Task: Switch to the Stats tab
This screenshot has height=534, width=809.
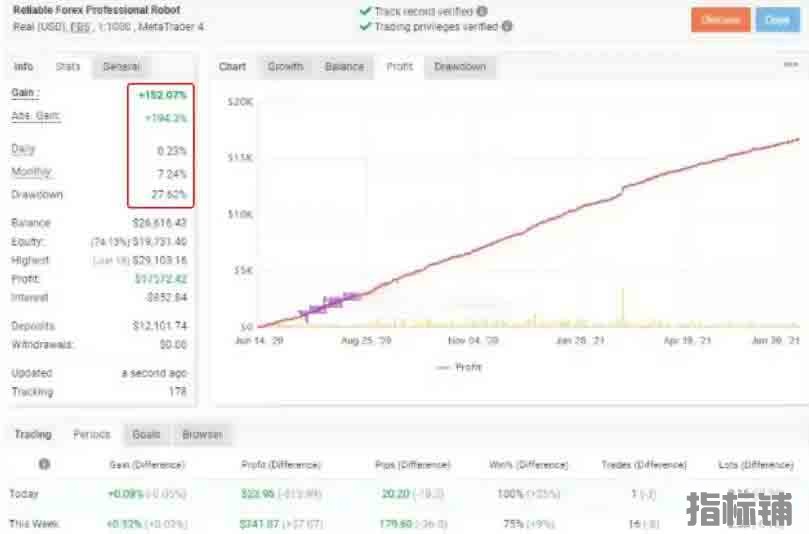Action: 68,67
